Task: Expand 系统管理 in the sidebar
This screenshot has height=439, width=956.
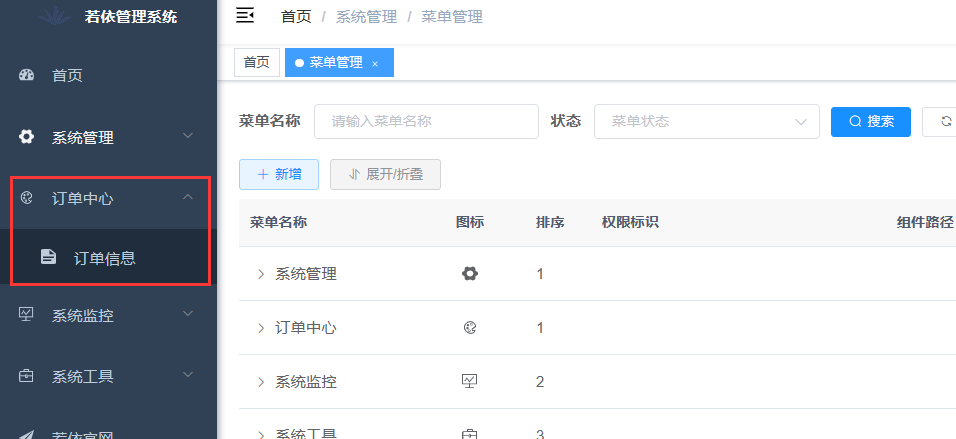Action: tap(188, 135)
